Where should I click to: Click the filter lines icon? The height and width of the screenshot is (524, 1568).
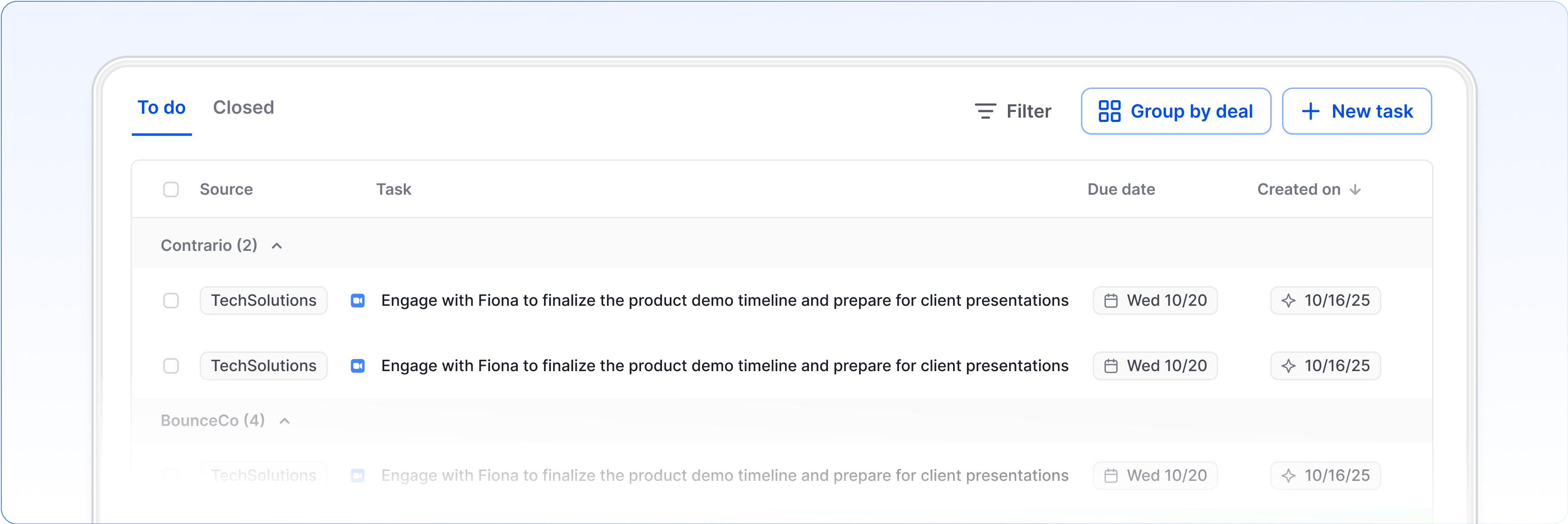click(985, 111)
